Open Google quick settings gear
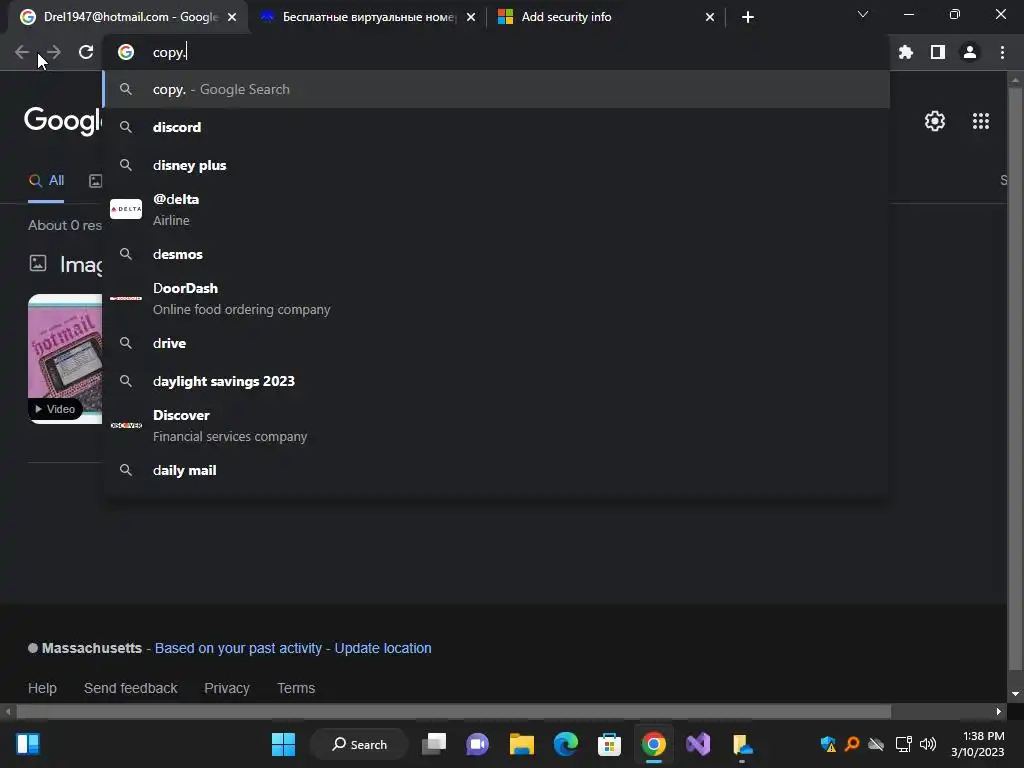The width and height of the screenshot is (1024, 768). [935, 121]
